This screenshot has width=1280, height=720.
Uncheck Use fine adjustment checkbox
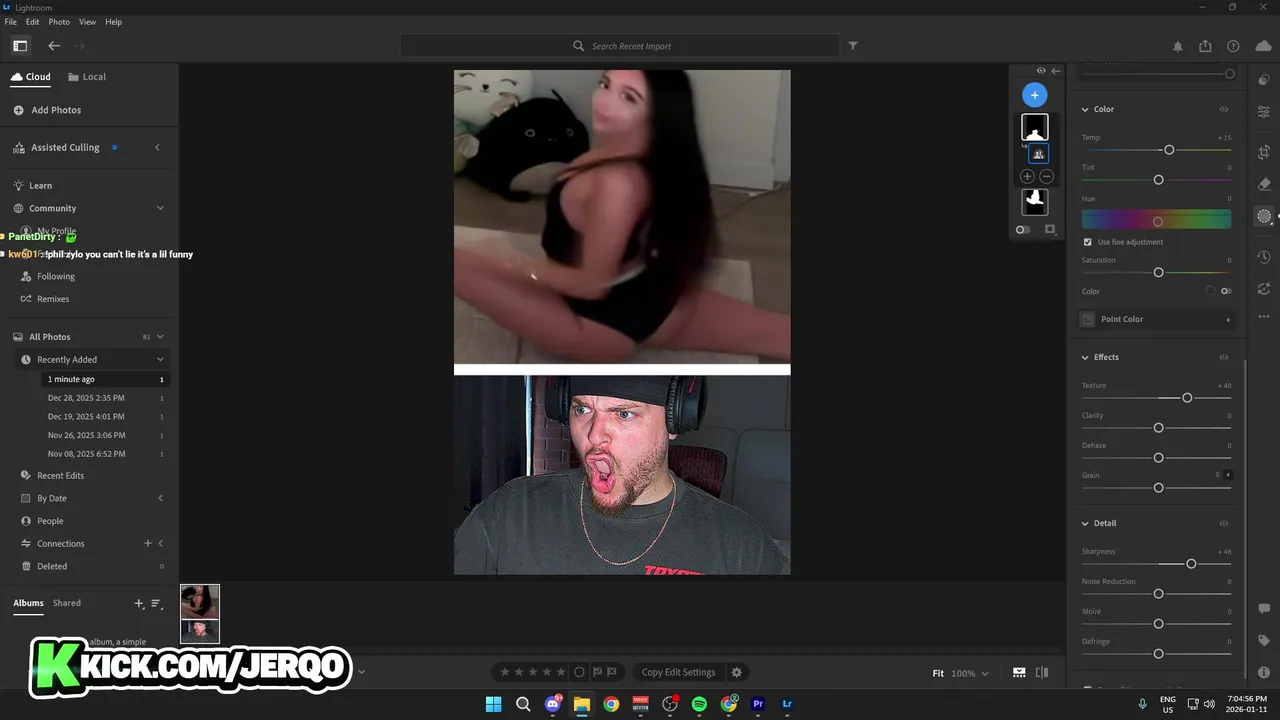[1087, 242]
